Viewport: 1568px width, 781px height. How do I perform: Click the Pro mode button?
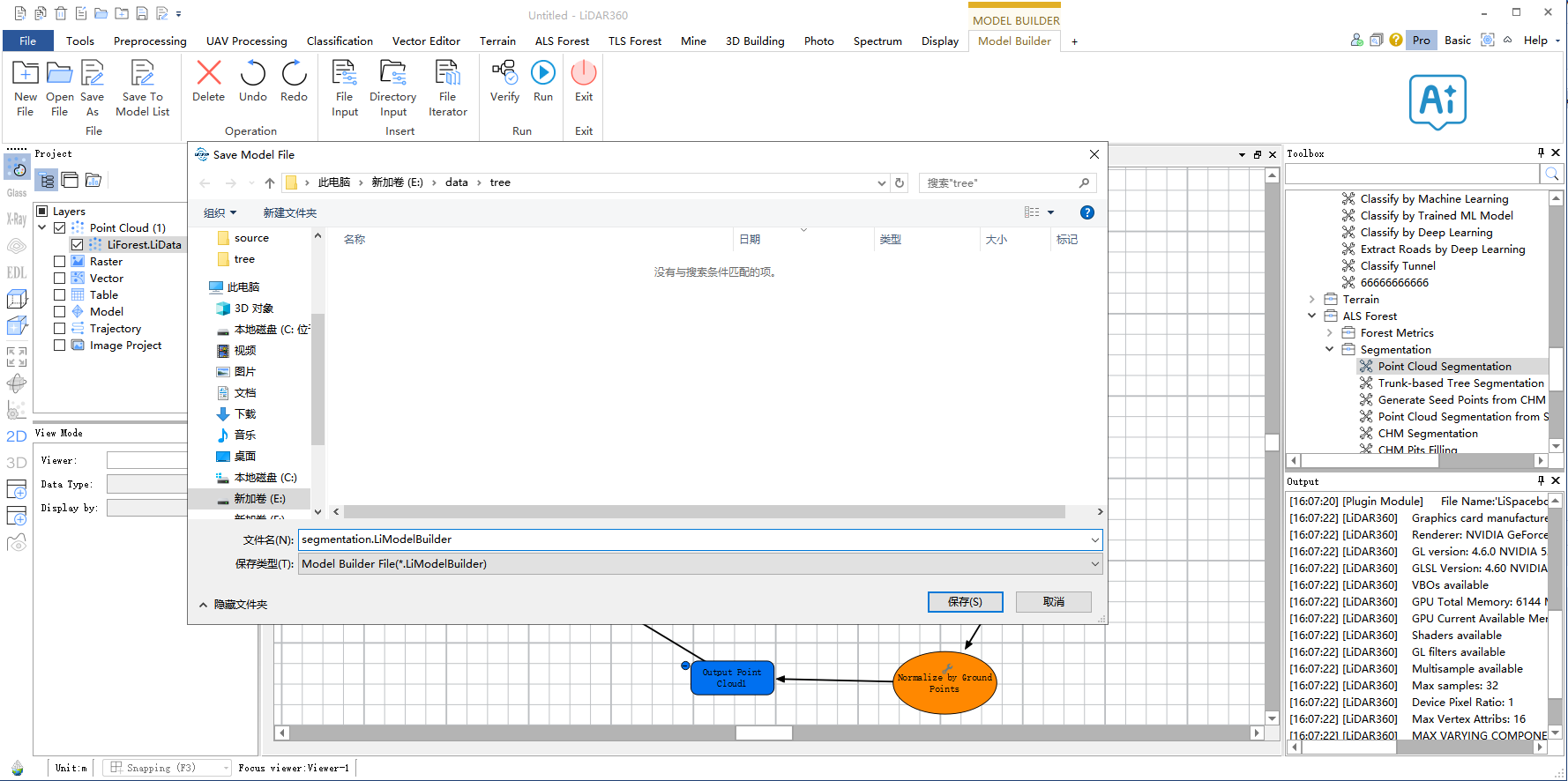[1421, 41]
